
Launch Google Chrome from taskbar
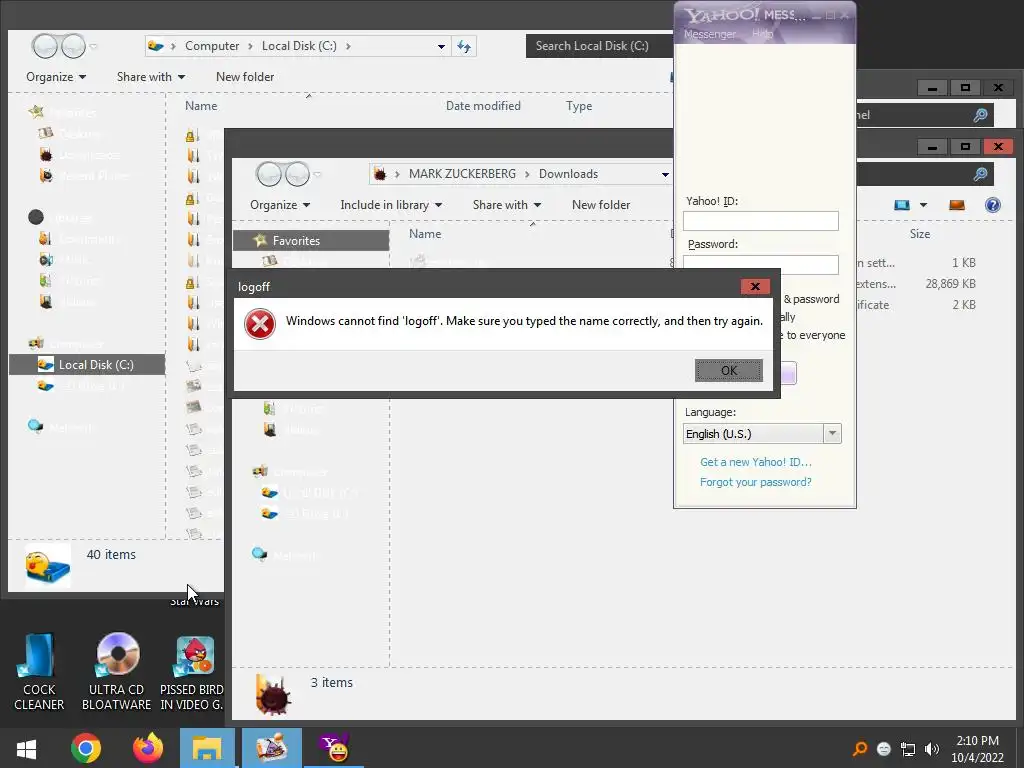click(86, 748)
